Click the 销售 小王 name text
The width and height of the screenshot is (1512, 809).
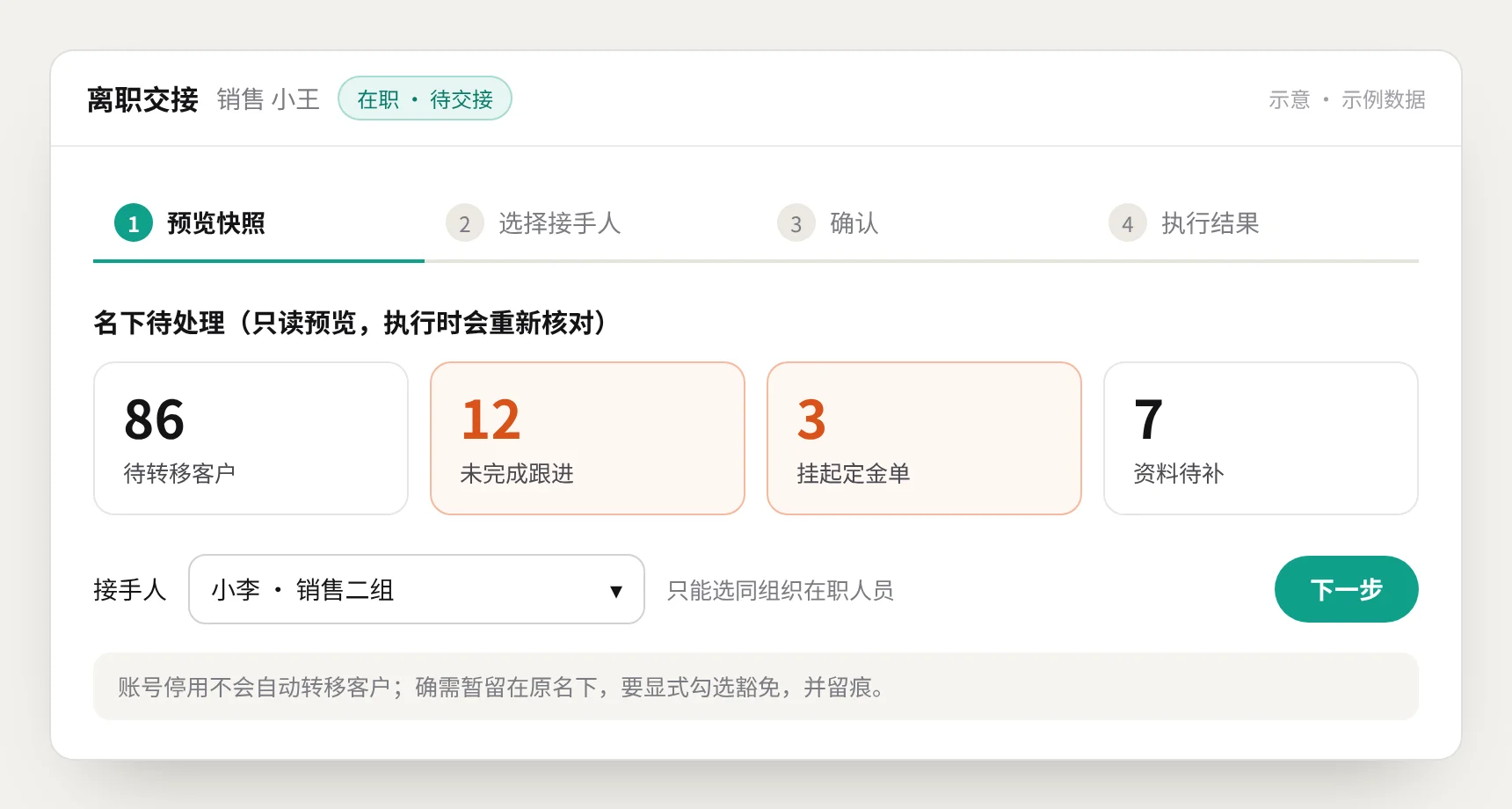point(268,99)
